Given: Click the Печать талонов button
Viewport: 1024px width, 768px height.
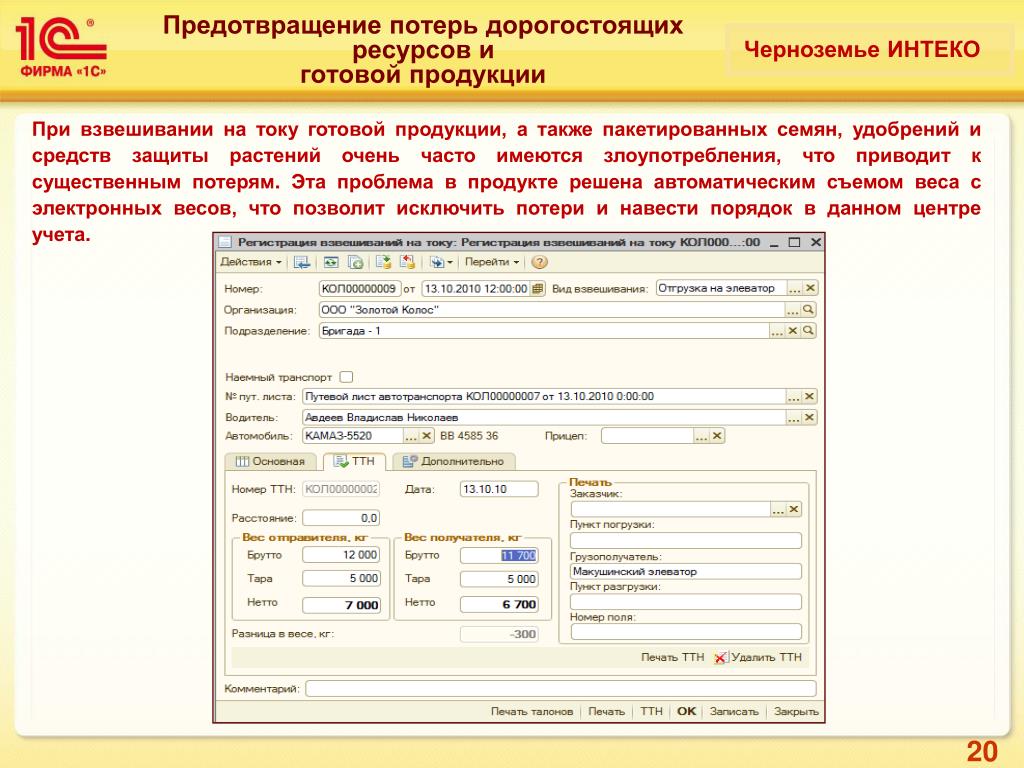Looking at the screenshot, I should coord(532,712).
